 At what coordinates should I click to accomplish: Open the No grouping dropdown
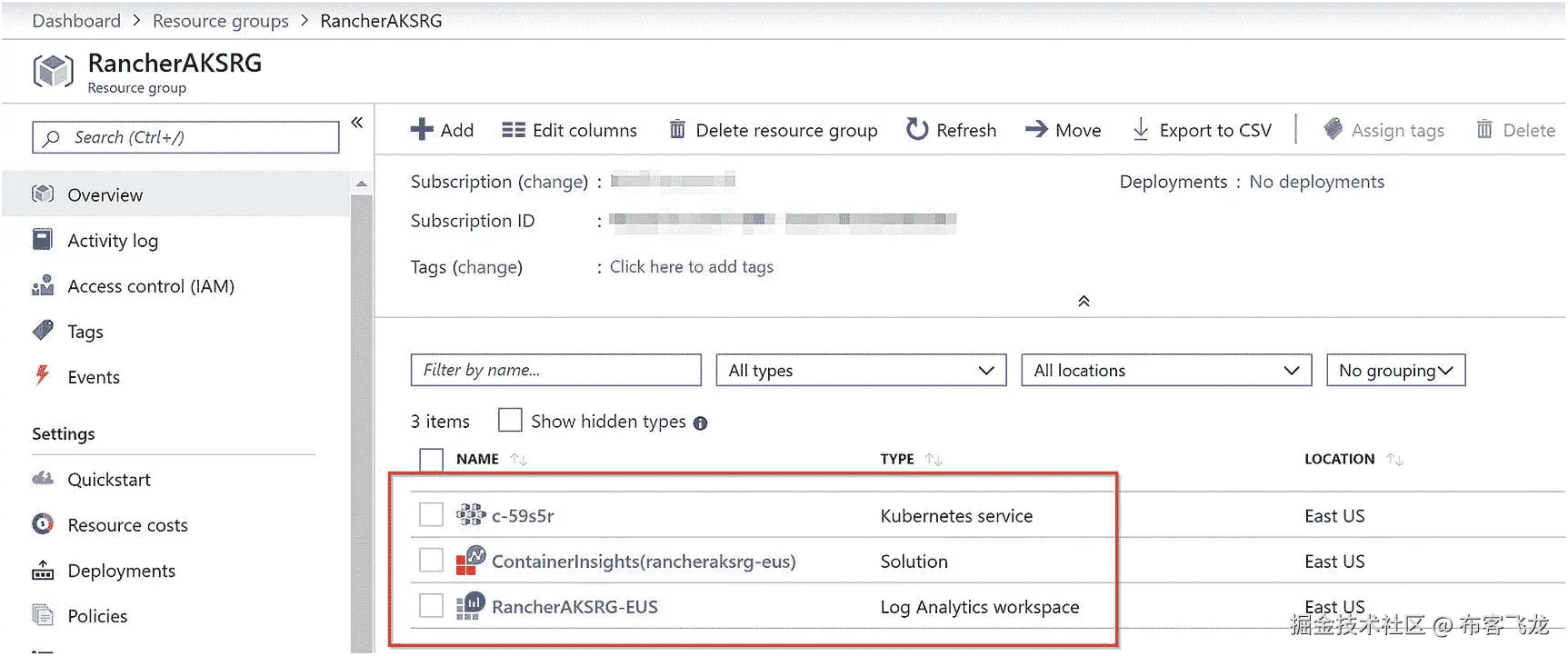tap(1396, 371)
